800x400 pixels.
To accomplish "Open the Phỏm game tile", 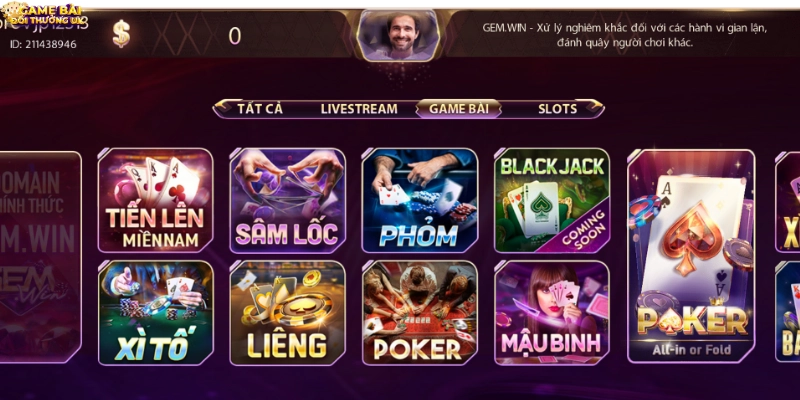I will (x=419, y=200).
